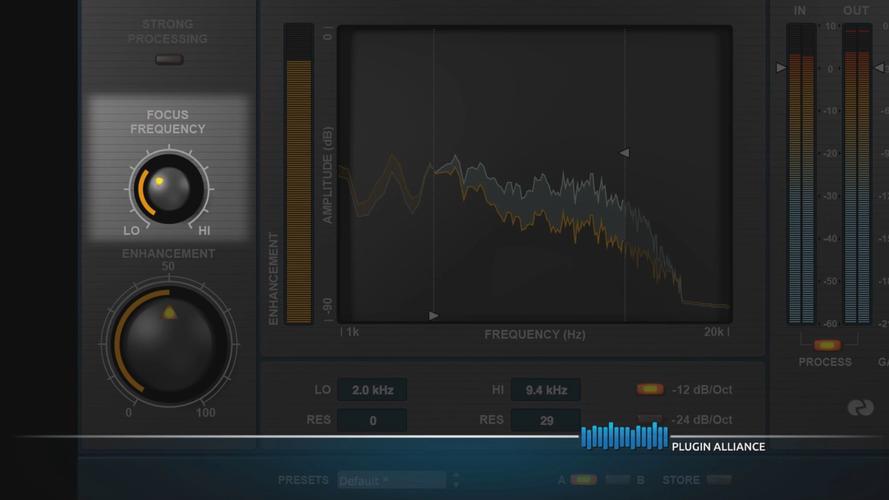Click the 'STORE' label

coord(681,480)
